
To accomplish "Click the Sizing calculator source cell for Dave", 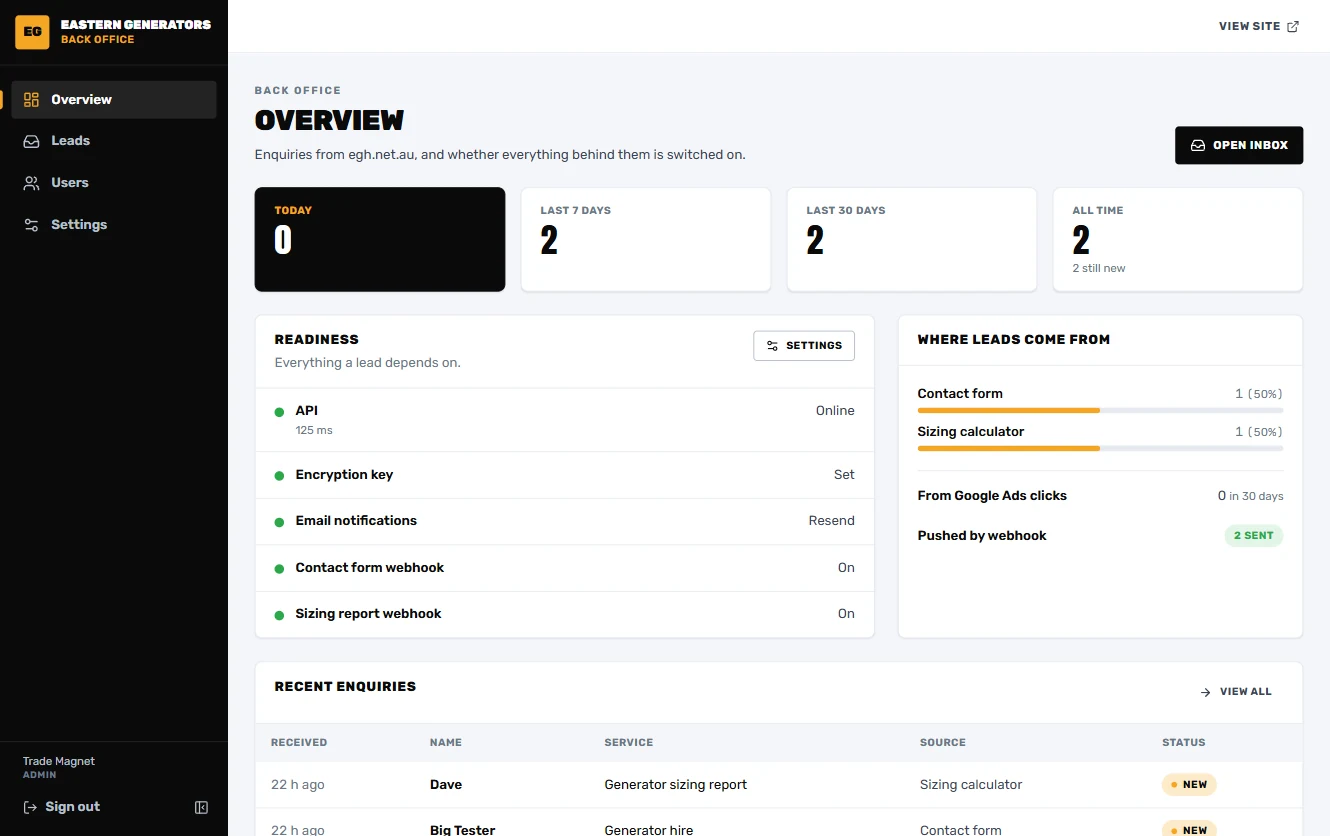I will click(971, 785).
